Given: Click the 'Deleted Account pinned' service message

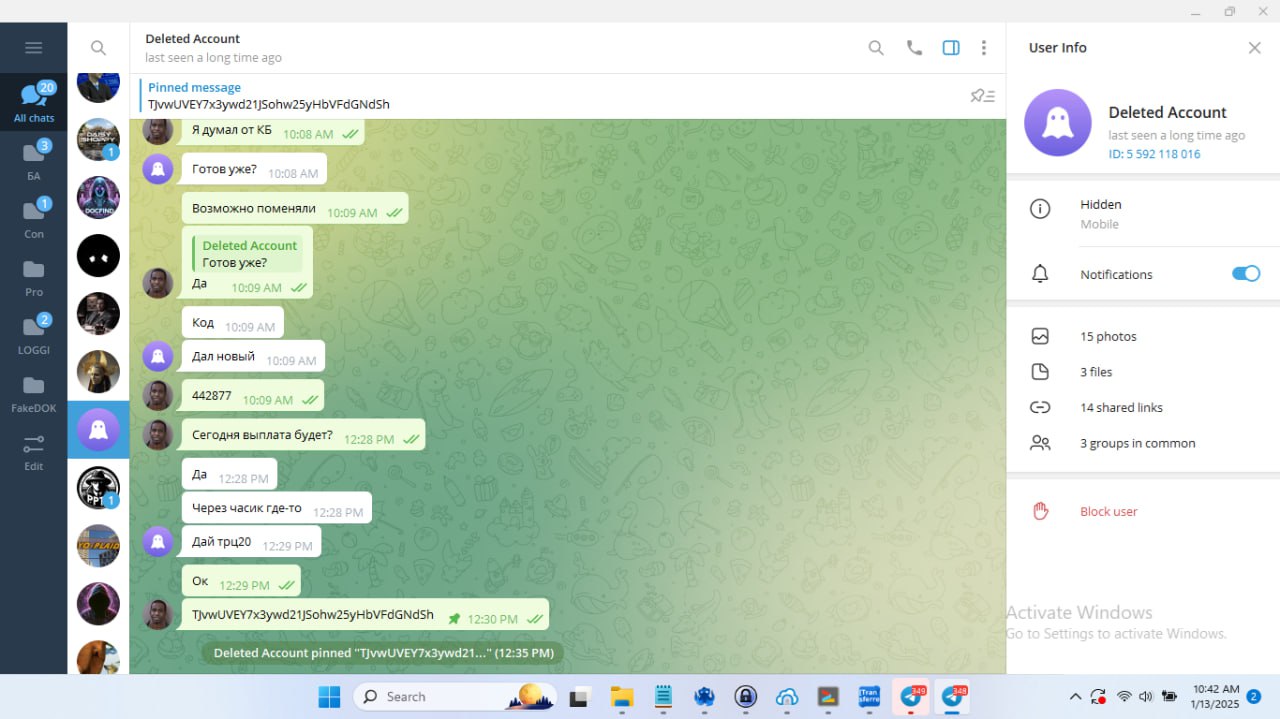Looking at the screenshot, I should pyautogui.click(x=383, y=653).
